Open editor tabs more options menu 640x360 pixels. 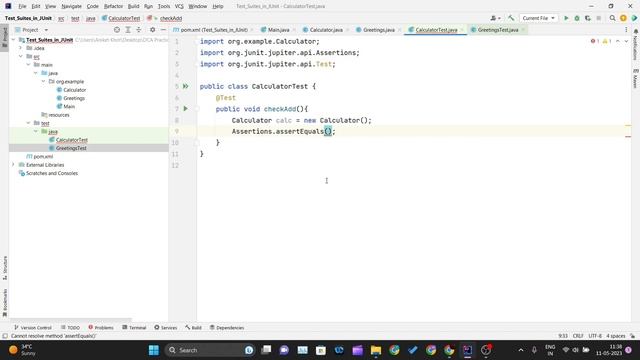(626, 30)
